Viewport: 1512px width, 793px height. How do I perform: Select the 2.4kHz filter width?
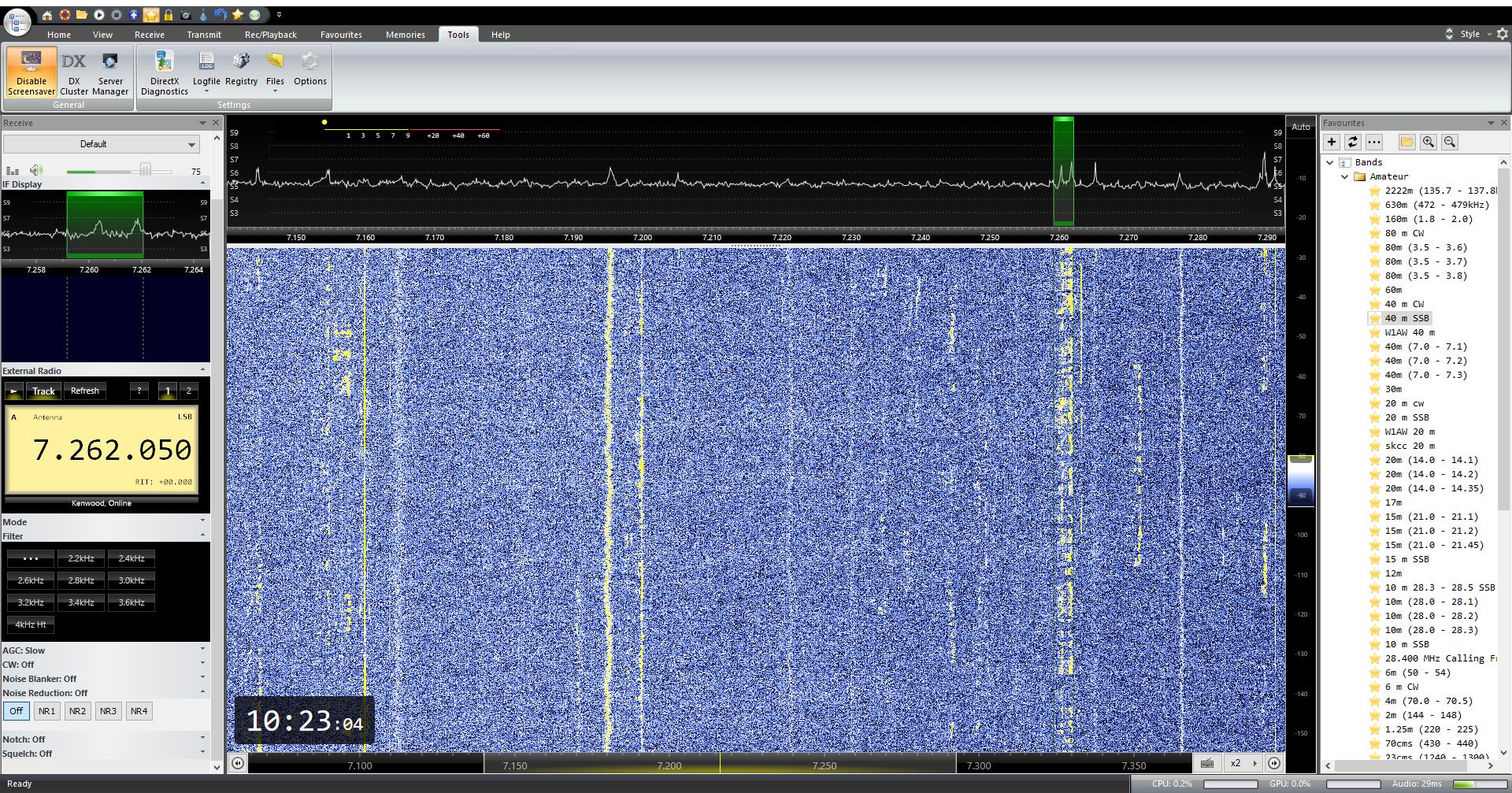pyautogui.click(x=132, y=558)
